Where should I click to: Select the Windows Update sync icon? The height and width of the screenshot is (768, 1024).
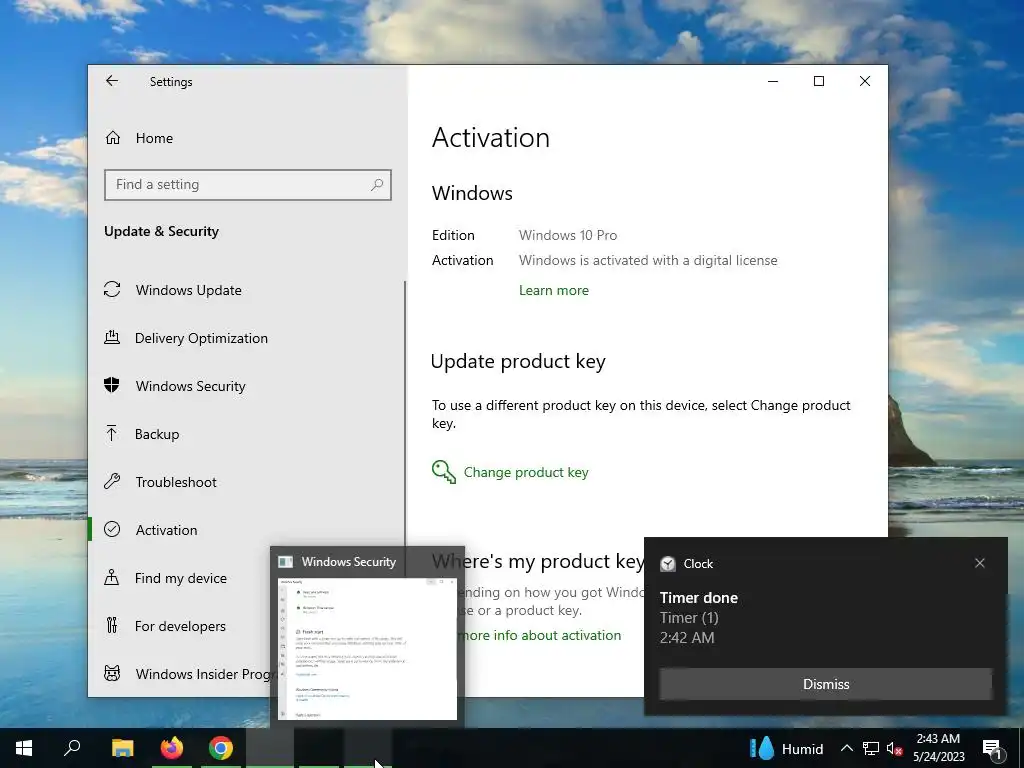[x=112, y=289]
